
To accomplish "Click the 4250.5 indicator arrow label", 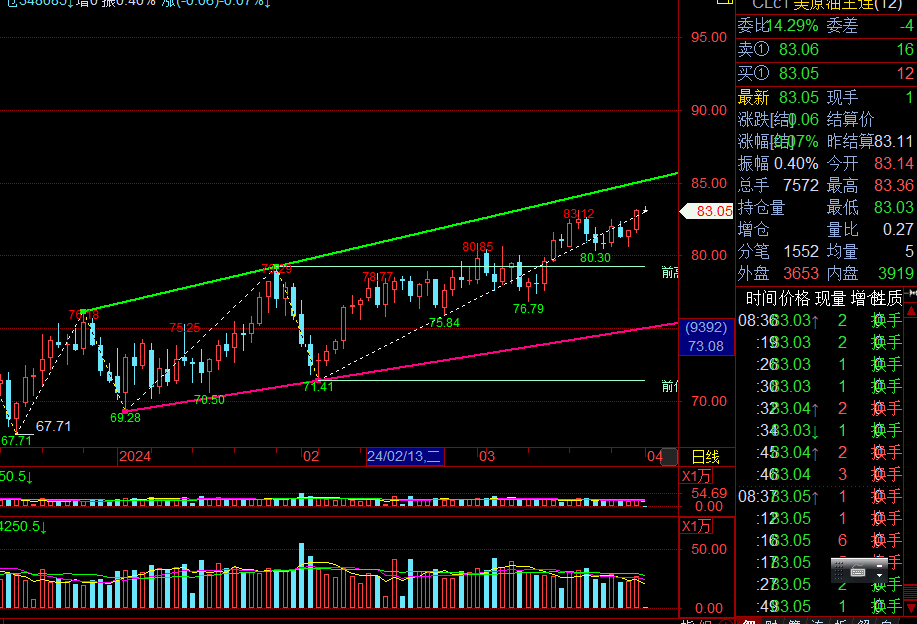I will tap(22, 526).
